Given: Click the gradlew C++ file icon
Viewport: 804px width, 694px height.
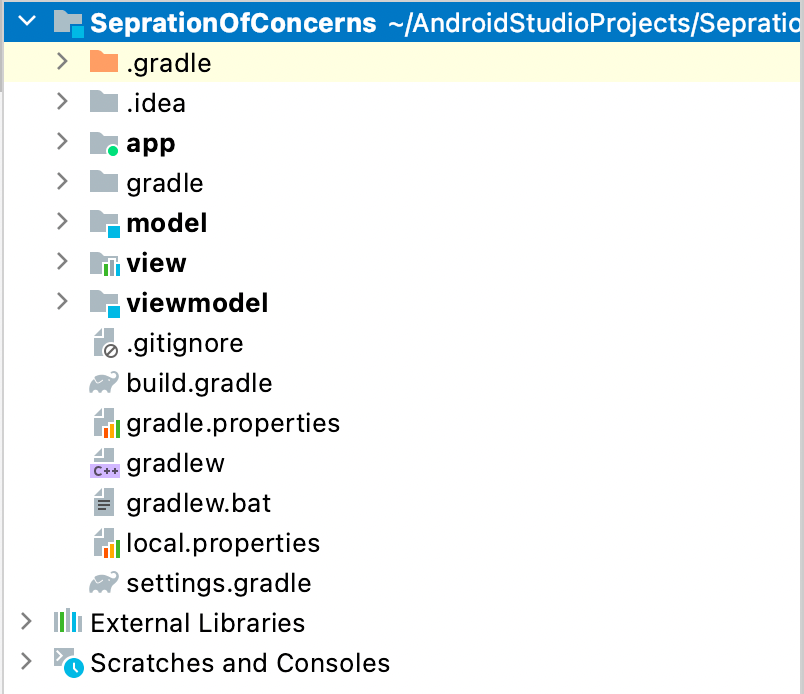Looking at the screenshot, I should [104, 463].
